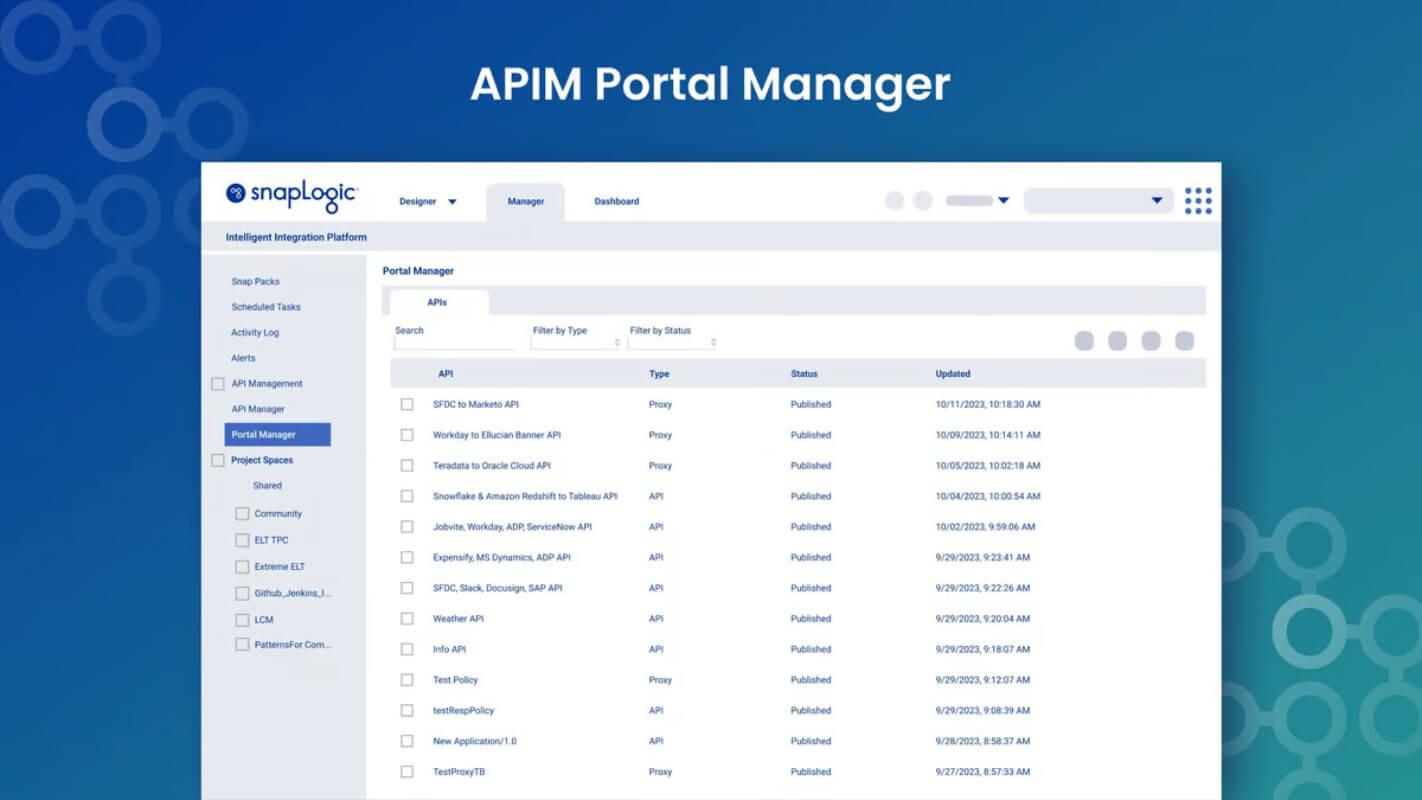Open SFDC, Slack, Docusign, SAP API

[498, 588]
